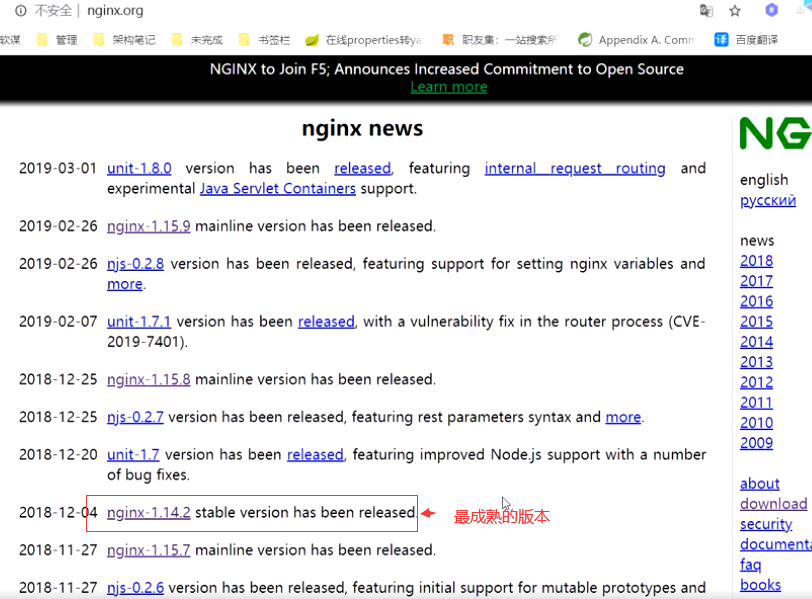Switch language to русский
Viewport: 812px width, 599px height.
pyautogui.click(x=768, y=200)
